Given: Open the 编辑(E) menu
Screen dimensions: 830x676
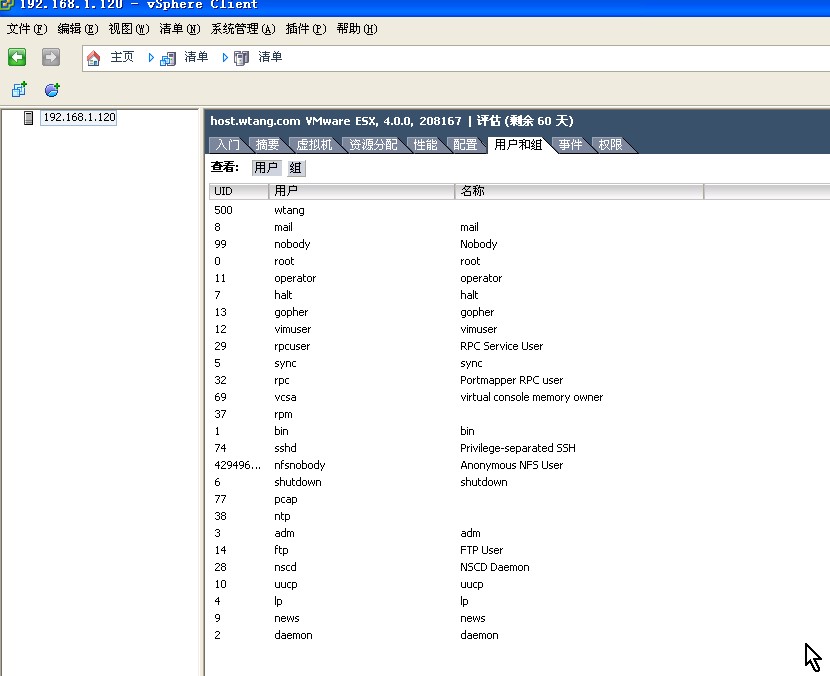Looking at the screenshot, I should coord(78,29).
